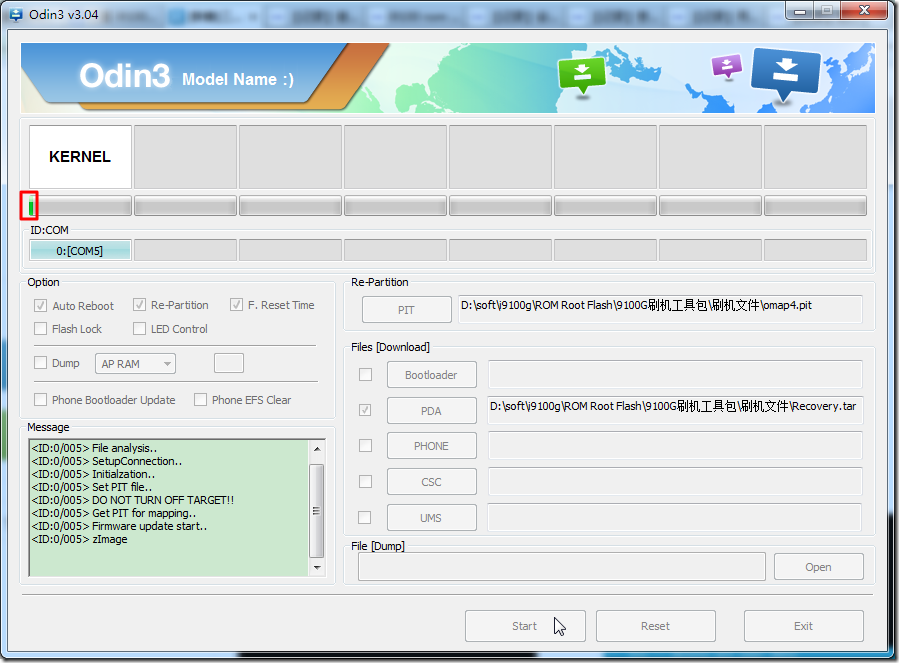This screenshot has height=663, width=899.
Task: Enable Phone EFS Clear checkbox
Action: [200, 399]
